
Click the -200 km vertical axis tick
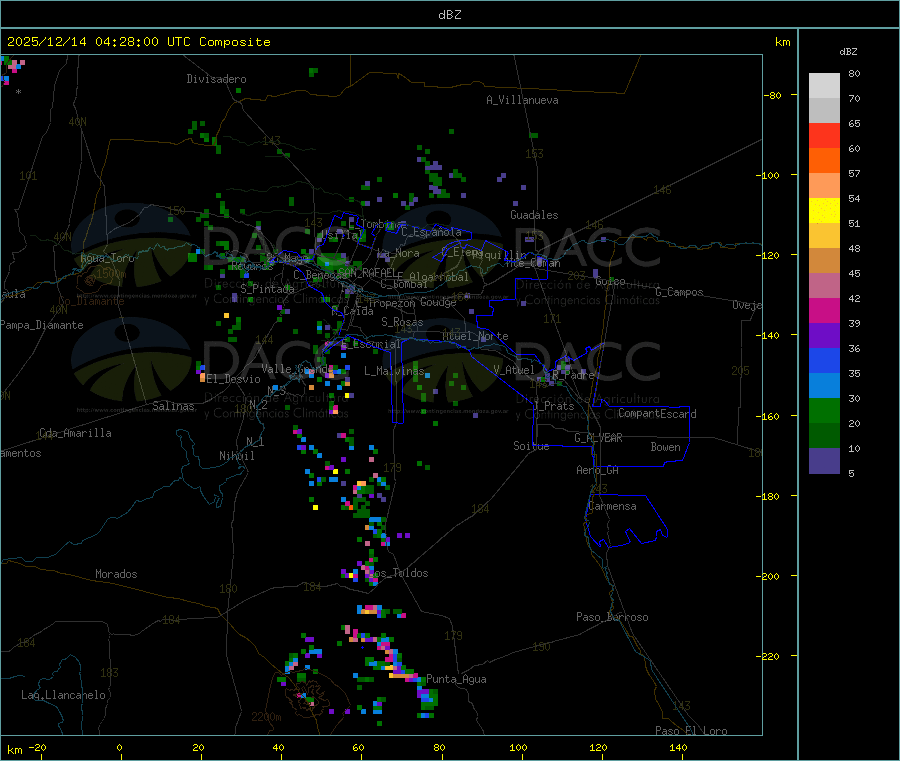tap(770, 576)
